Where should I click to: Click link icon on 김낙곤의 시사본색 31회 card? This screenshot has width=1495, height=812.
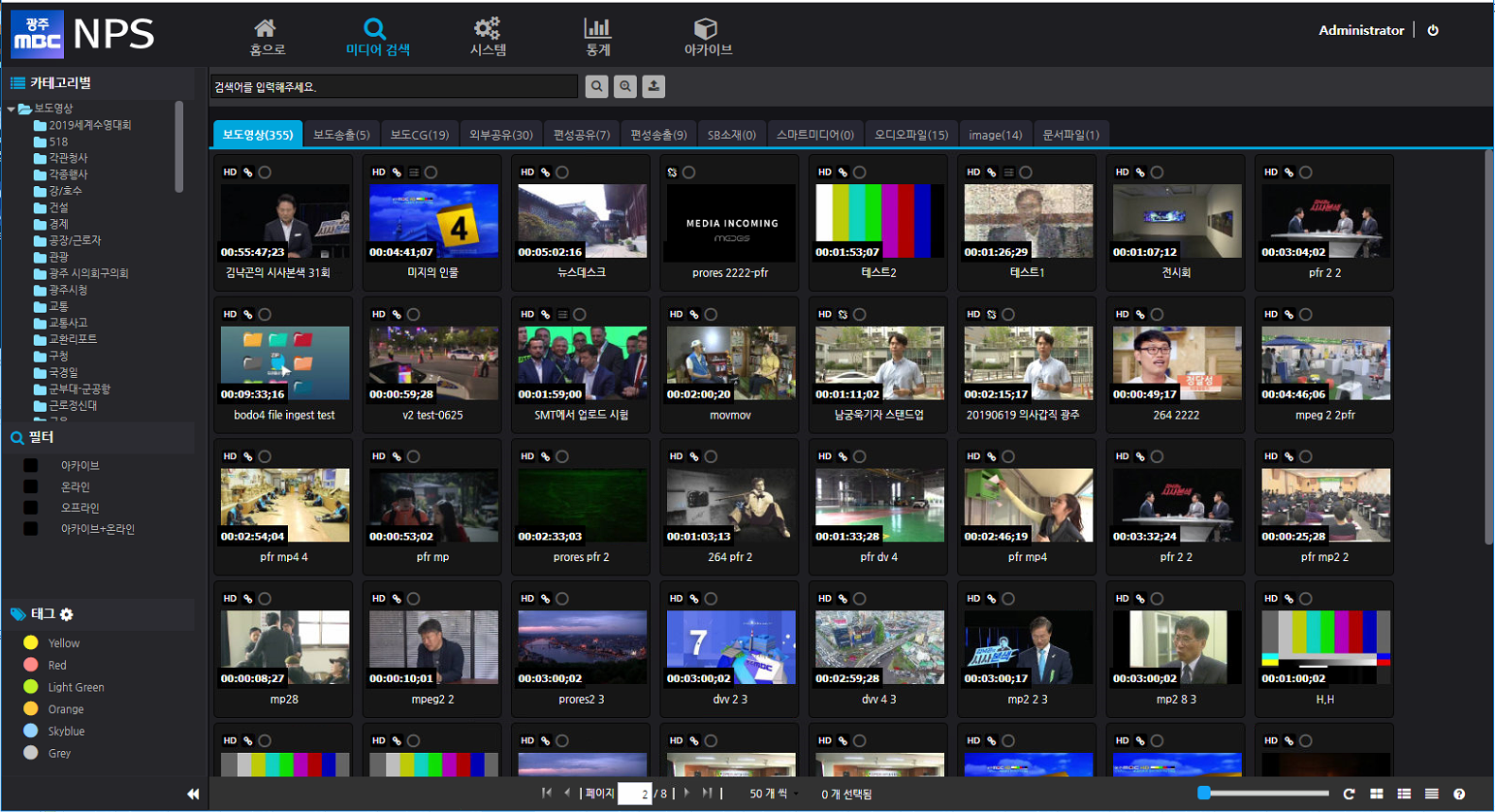(248, 172)
